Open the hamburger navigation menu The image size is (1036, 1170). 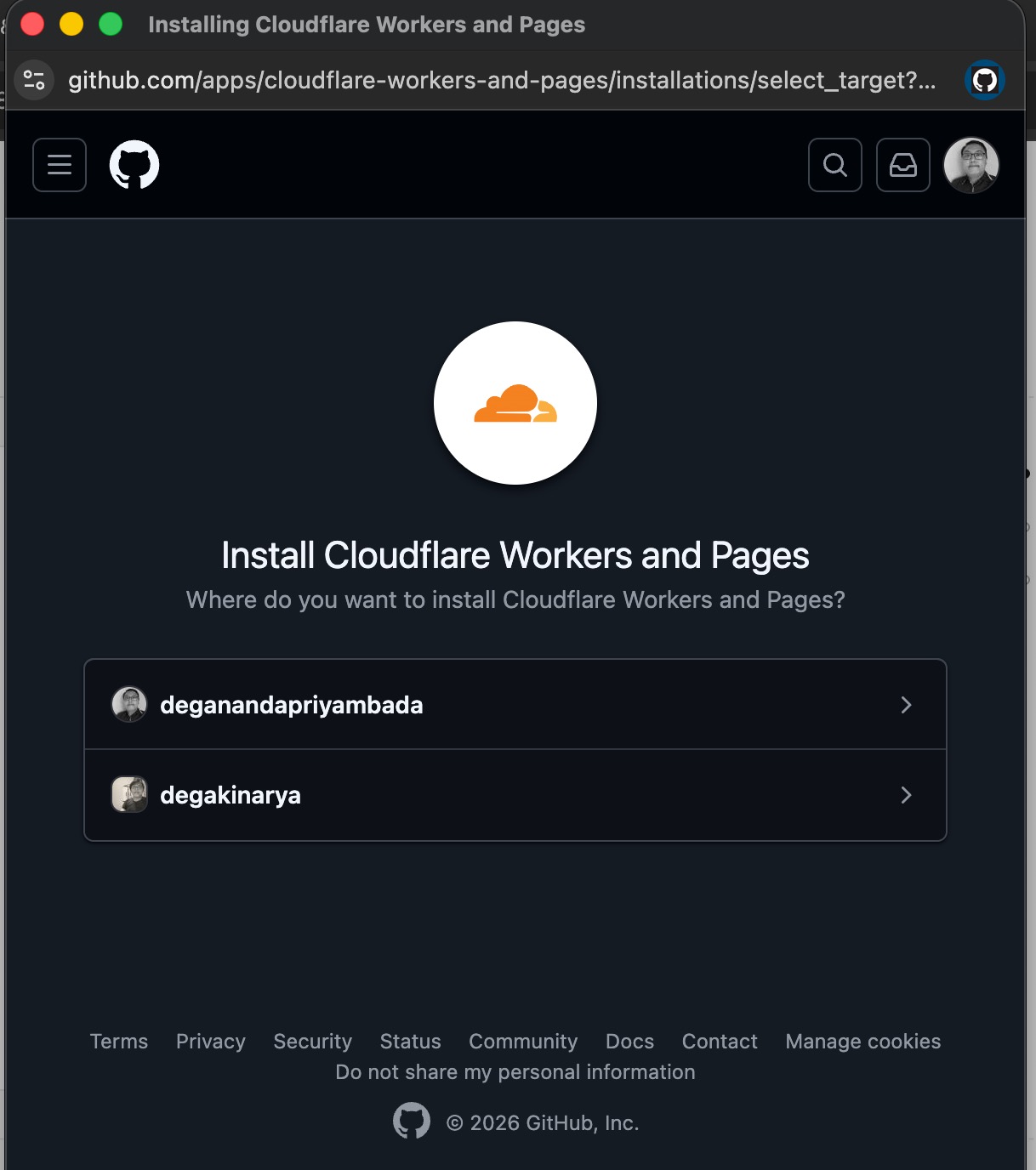60,165
